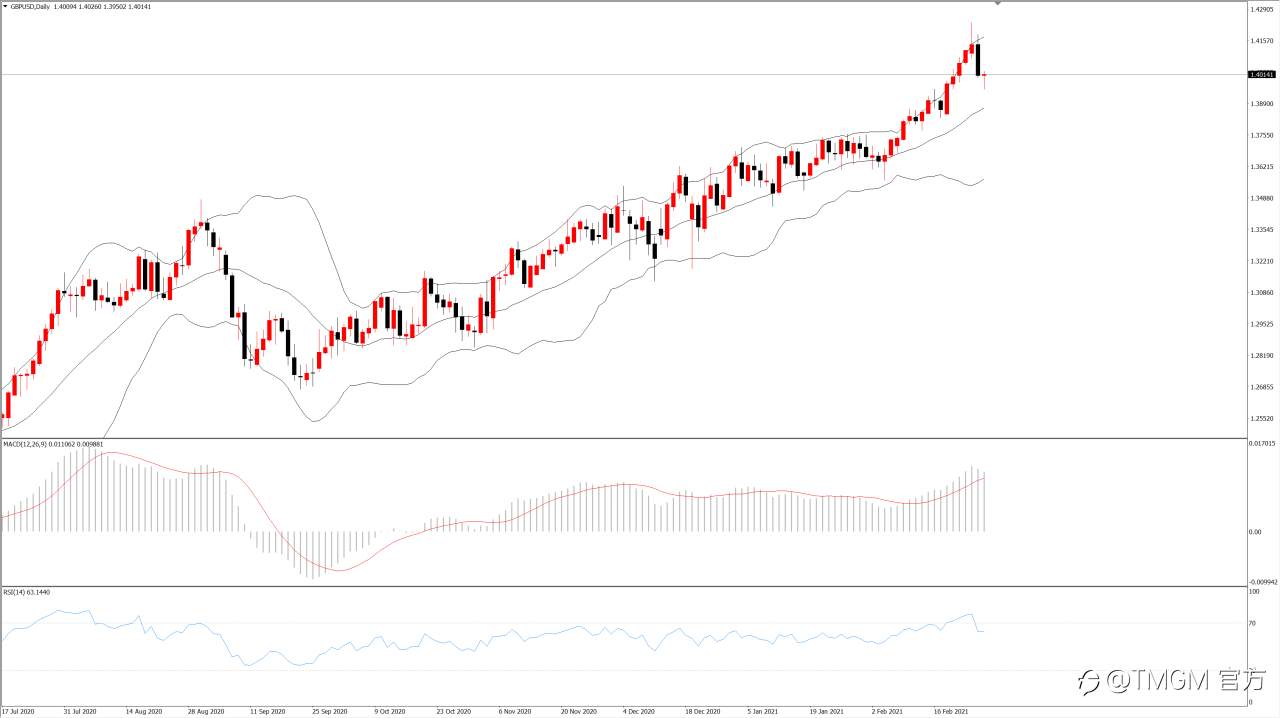Select the GBPUSD,Daily chart title text

(31, 6)
